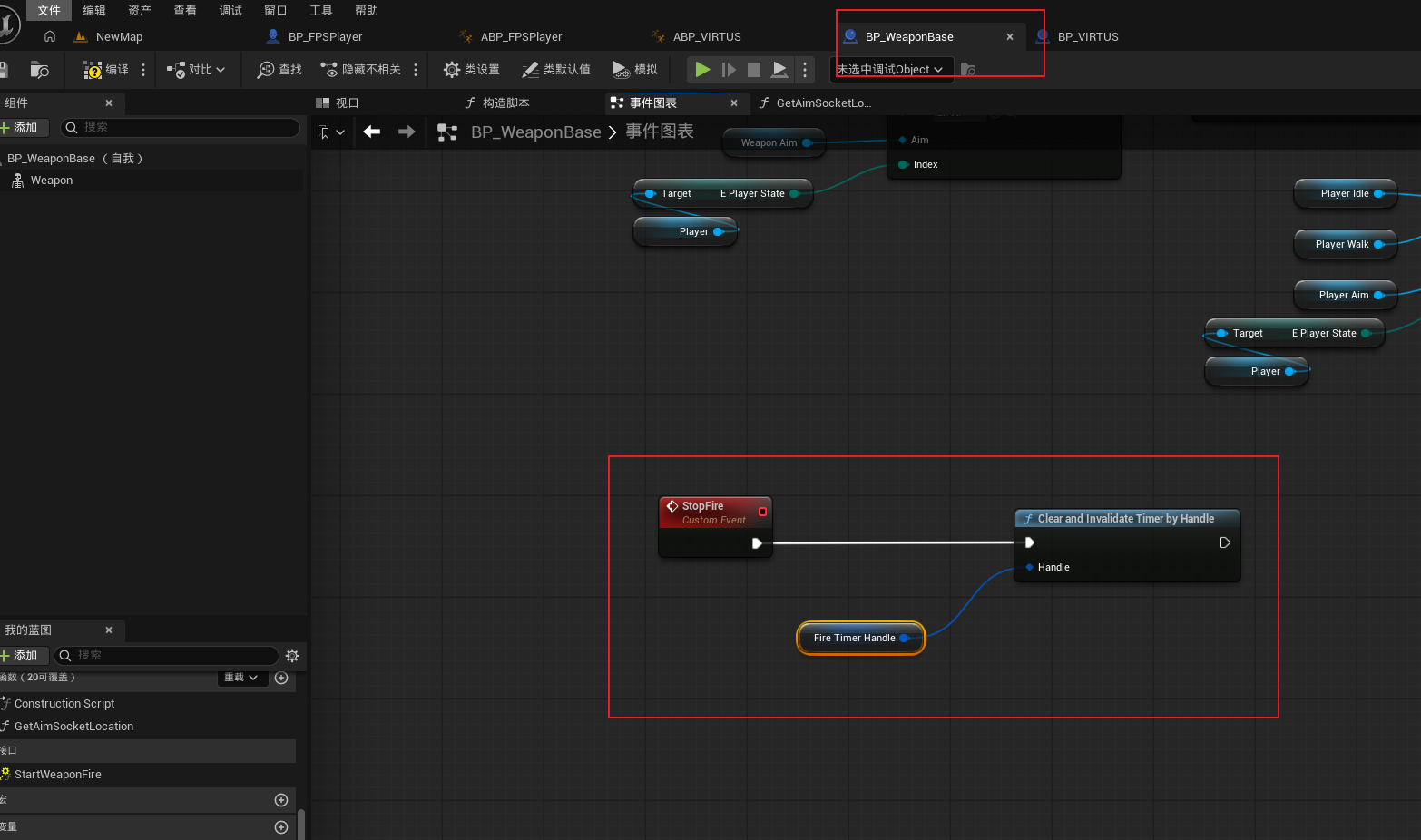The height and width of the screenshot is (840, 1421).
Task: Open the 编辑 menu
Action: tap(94, 10)
